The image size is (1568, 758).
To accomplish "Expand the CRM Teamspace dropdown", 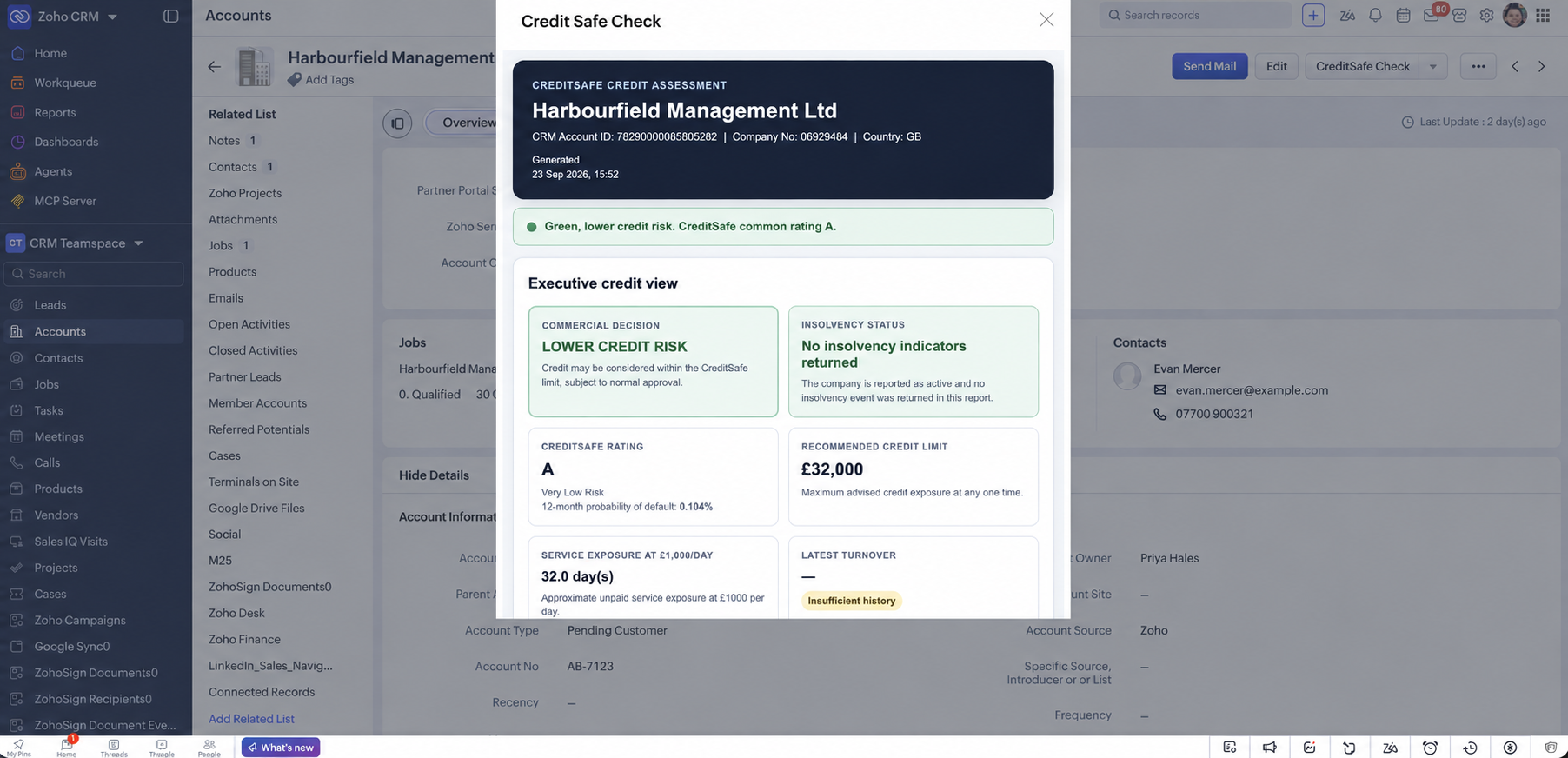I will point(138,243).
